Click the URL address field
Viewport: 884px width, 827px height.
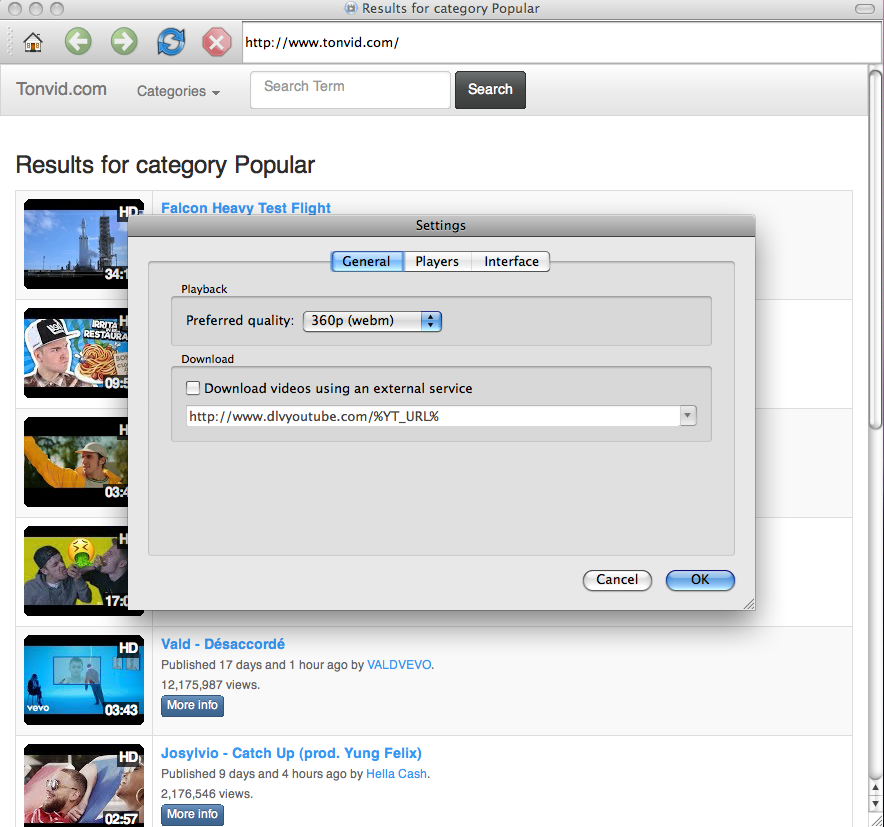click(560, 42)
